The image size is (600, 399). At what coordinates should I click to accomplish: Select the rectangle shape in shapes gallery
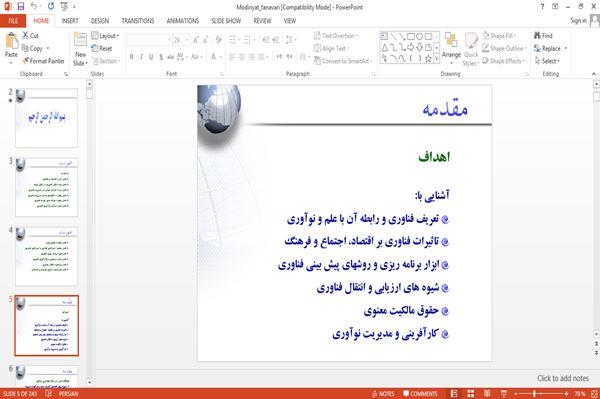(411, 36)
